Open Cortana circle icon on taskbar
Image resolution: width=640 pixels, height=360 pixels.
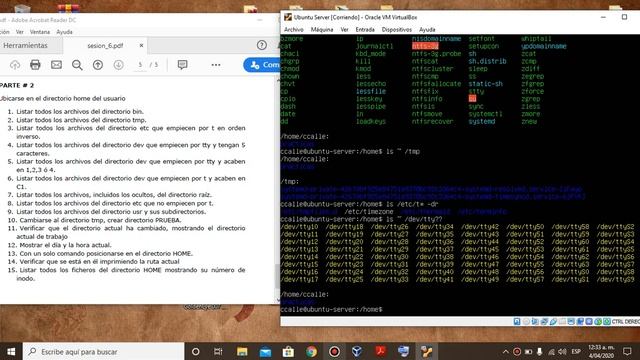196,351
